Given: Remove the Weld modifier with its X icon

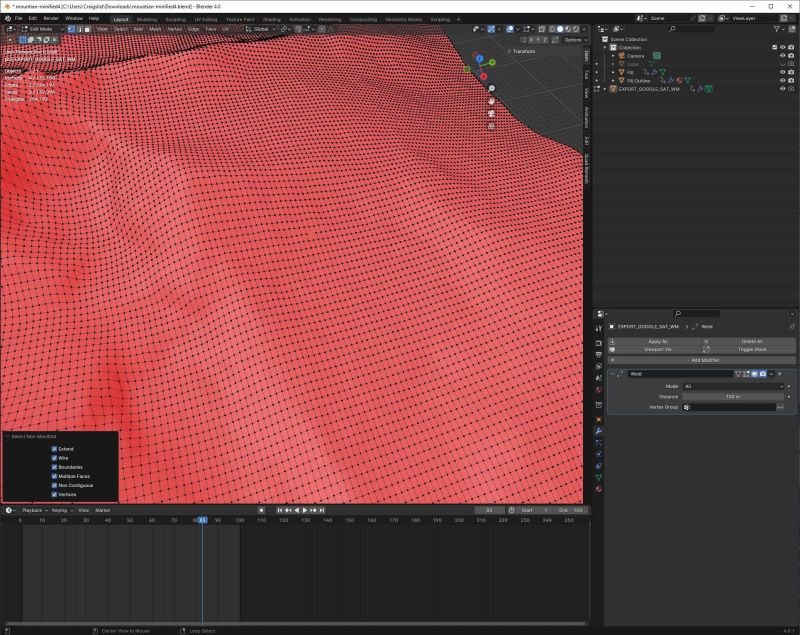Looking at the screenshot, I should (x=778, y=374).
